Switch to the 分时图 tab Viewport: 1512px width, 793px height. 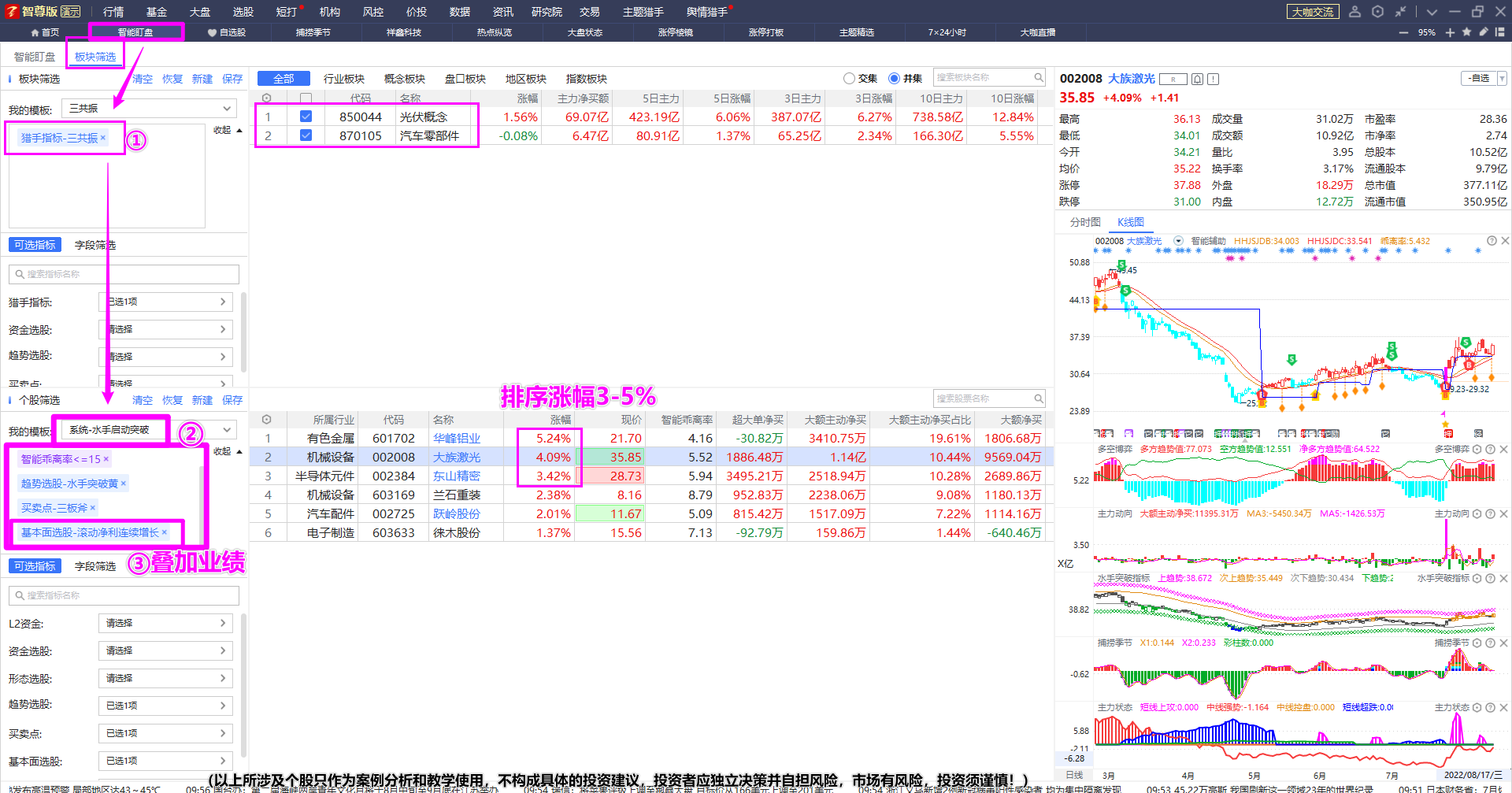tap(1085, 222)
